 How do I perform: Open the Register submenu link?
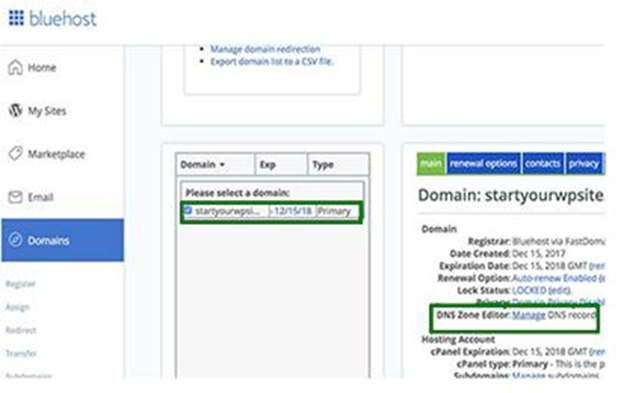coord(21,284)
